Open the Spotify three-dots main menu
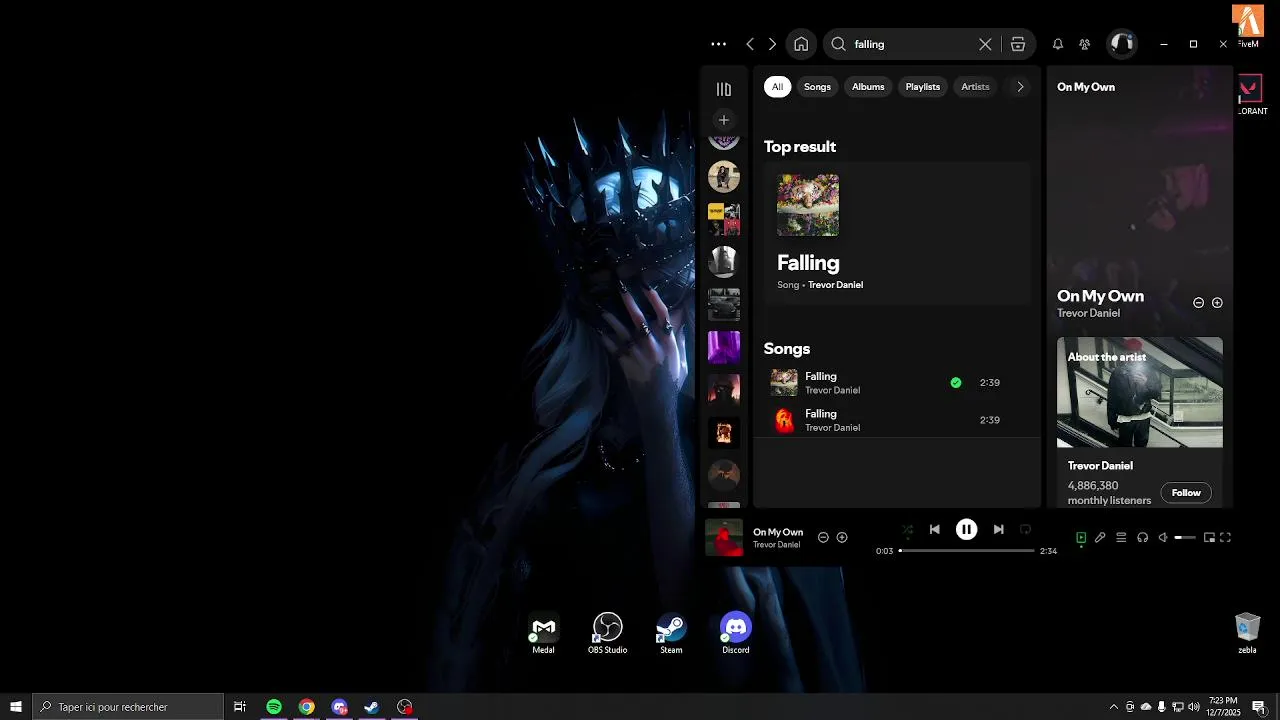 pos(718,44)
